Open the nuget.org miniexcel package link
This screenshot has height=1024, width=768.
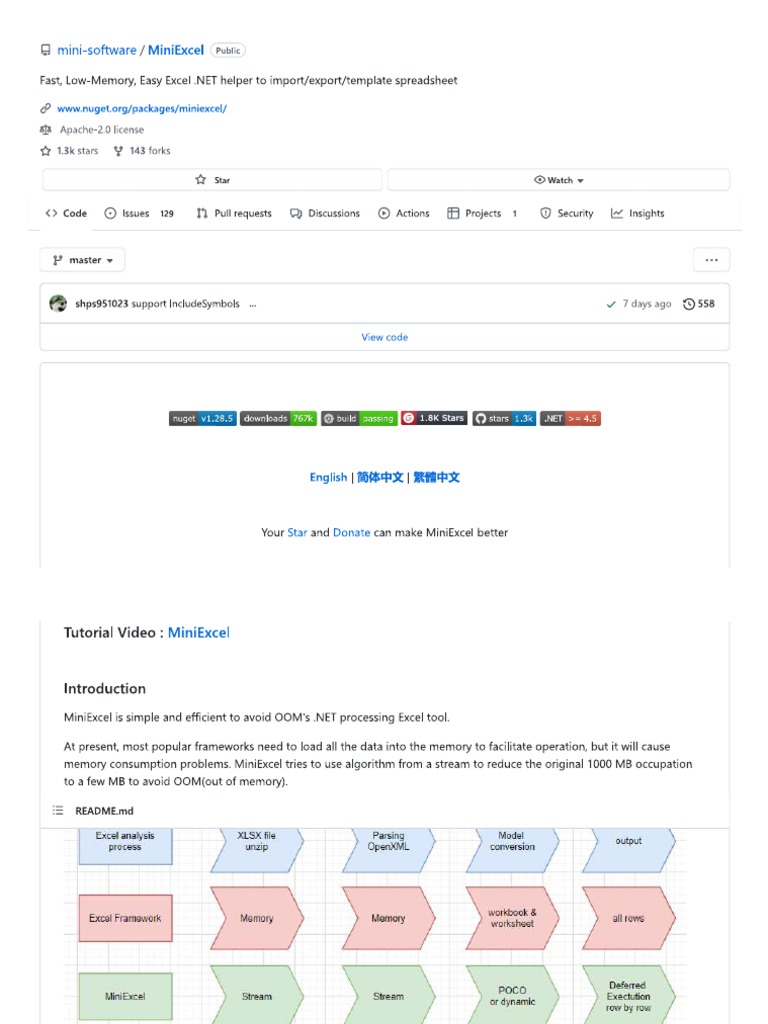pos(142,108)
